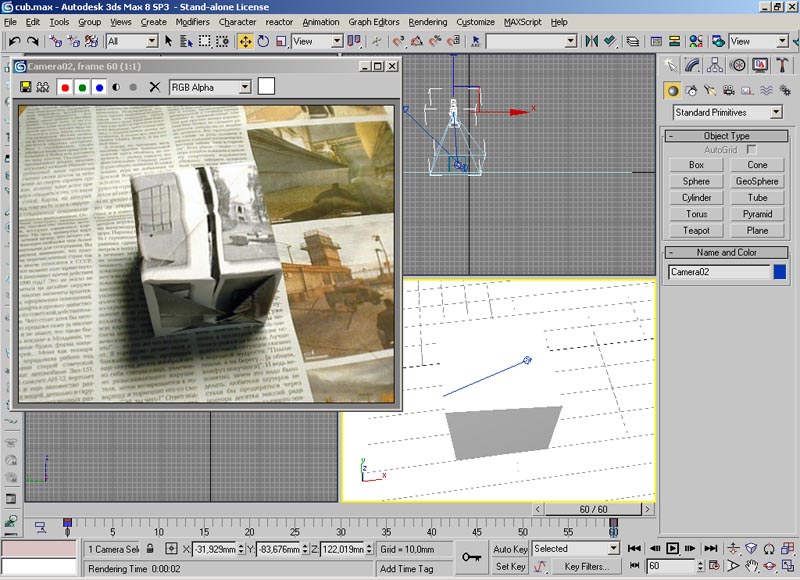Screen dimensions: 800x580
Task: Open the Rendering menu
Action: 428,21
